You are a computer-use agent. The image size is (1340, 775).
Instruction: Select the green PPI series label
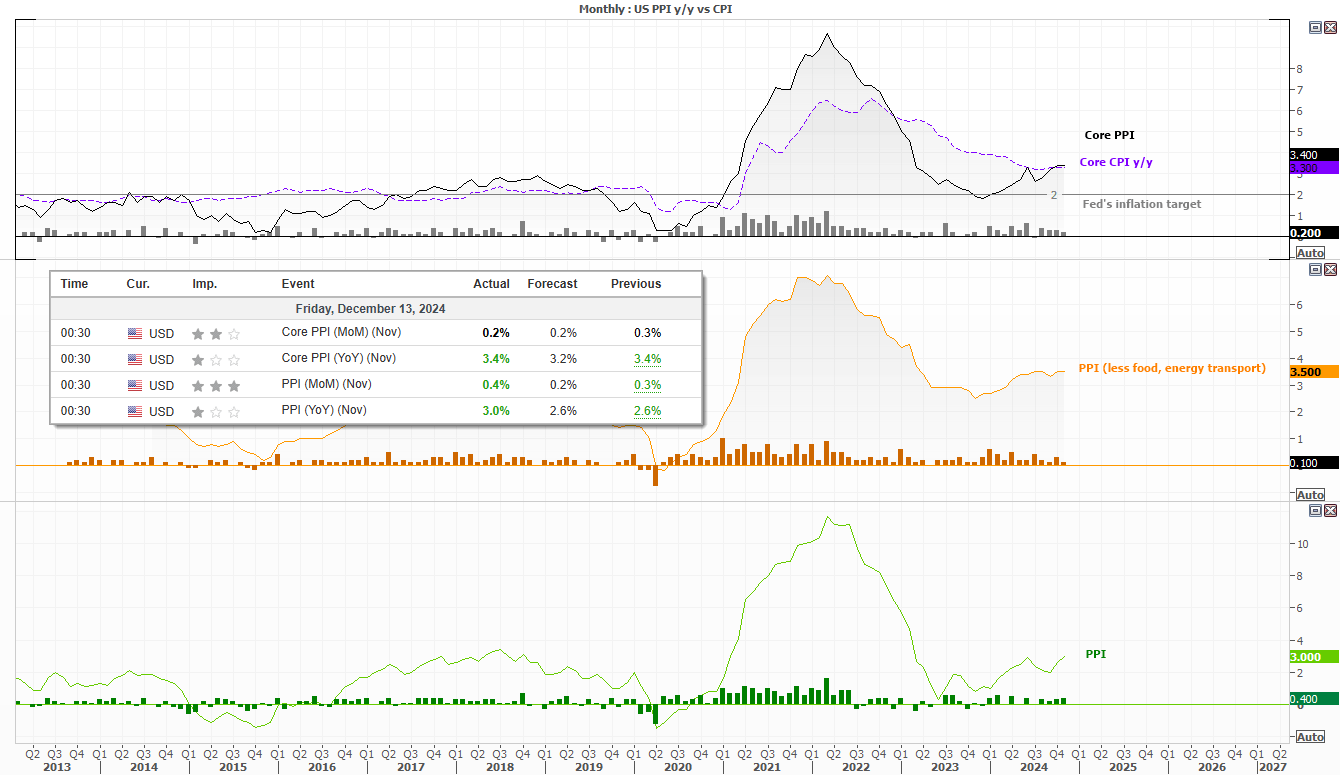pos(1096,654)
